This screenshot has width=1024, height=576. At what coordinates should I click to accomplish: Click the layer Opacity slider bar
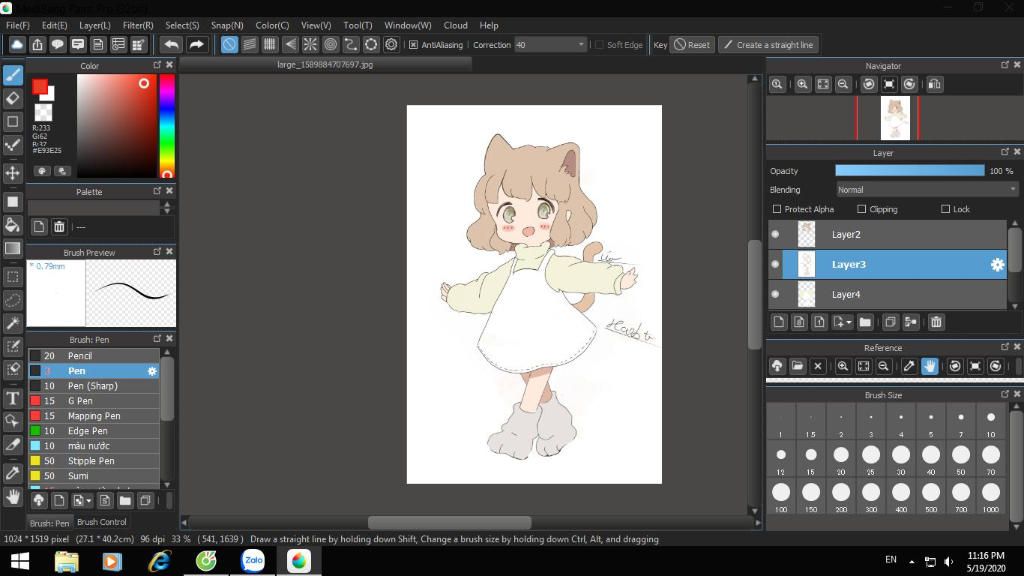pyautogui.click(x=910, y=171)
